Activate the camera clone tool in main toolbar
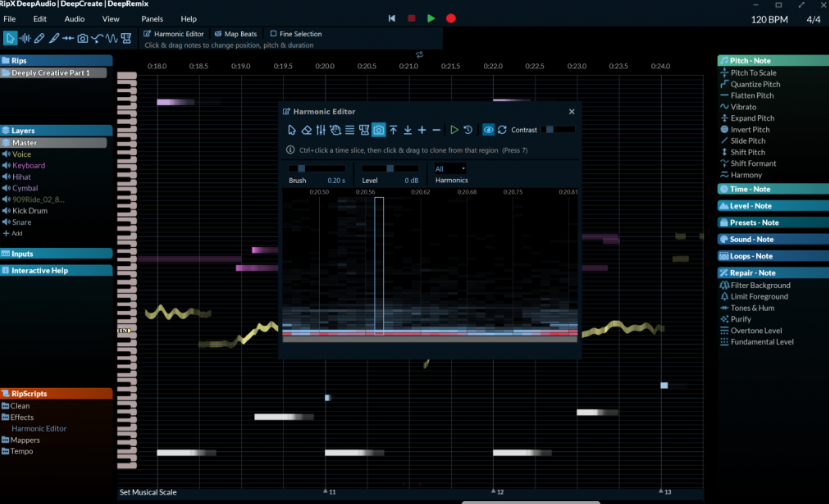 click(x=82, y=39)
